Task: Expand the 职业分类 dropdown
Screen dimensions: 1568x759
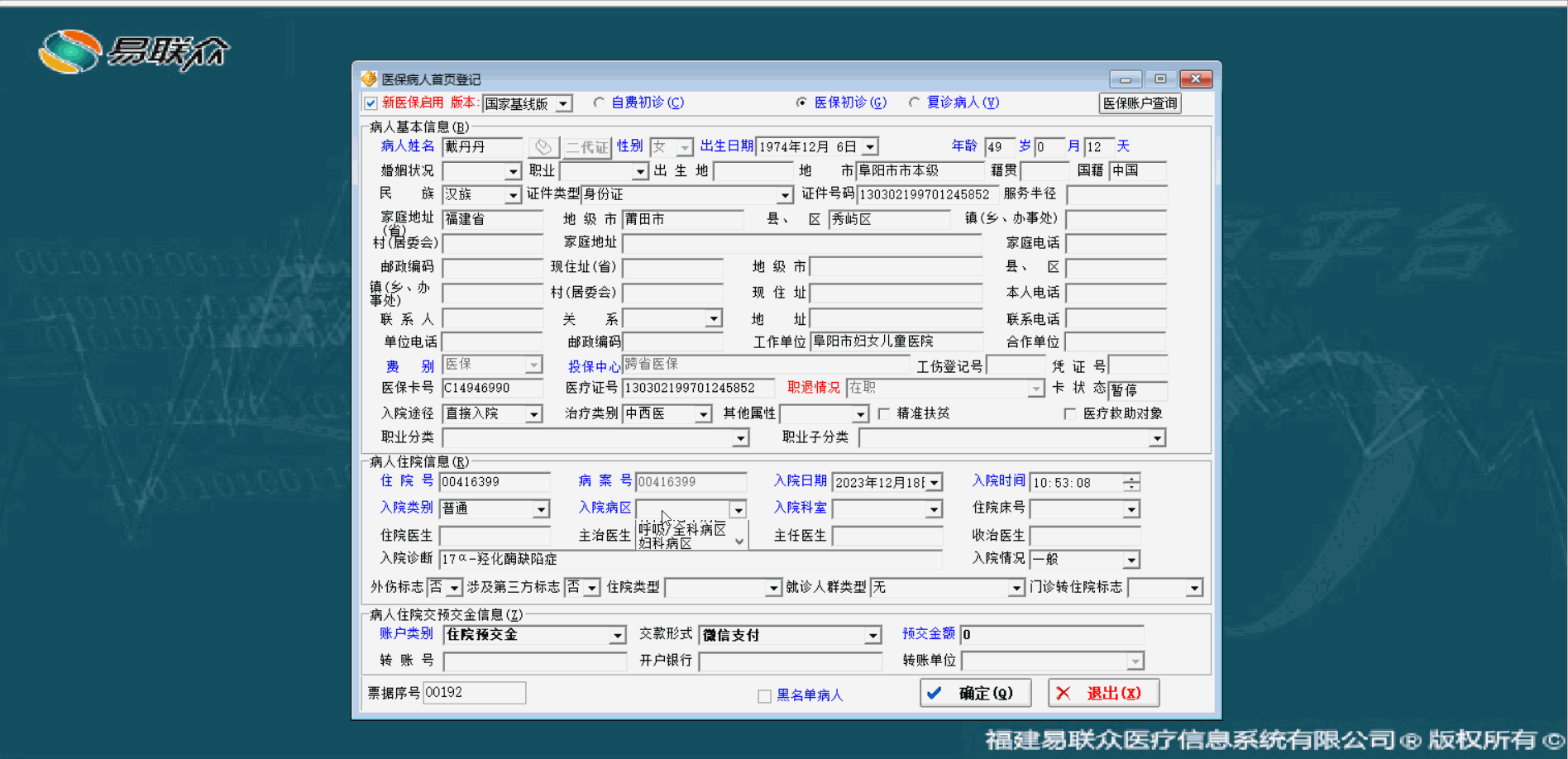Action: (741, 438)
